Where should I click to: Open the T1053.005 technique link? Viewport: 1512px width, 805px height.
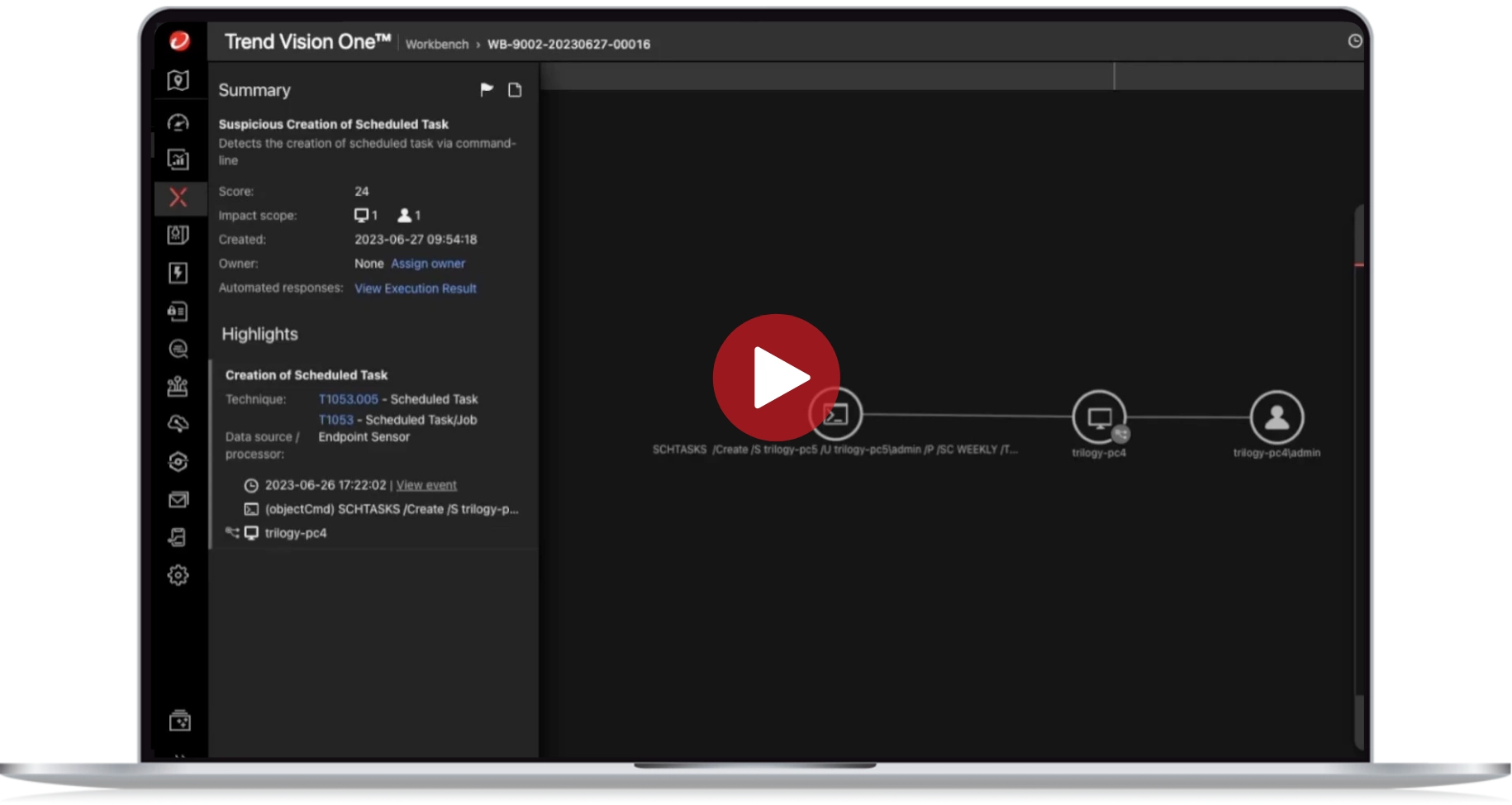(348, 399)
